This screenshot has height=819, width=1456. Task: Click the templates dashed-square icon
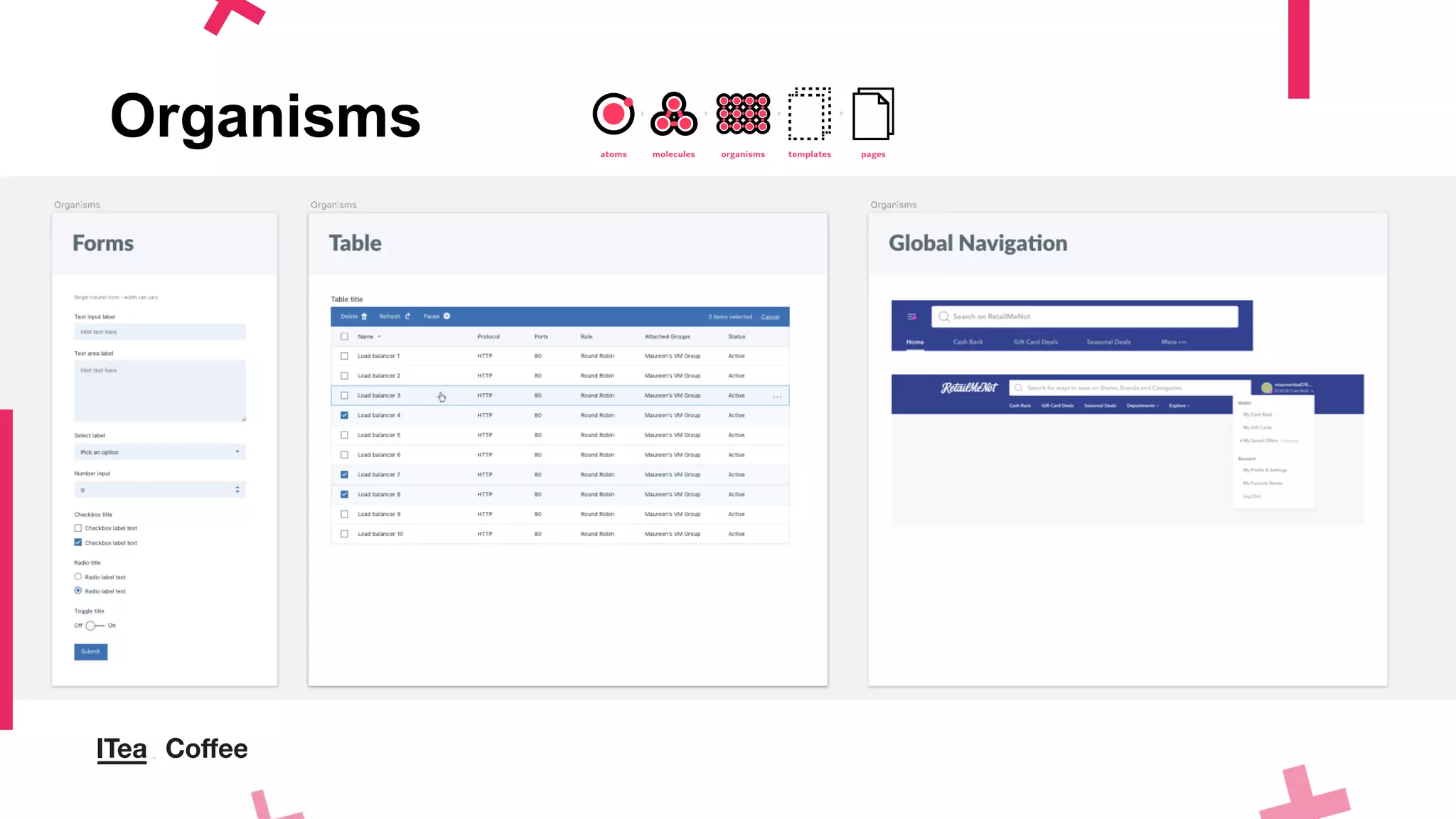tap(809, 114)
